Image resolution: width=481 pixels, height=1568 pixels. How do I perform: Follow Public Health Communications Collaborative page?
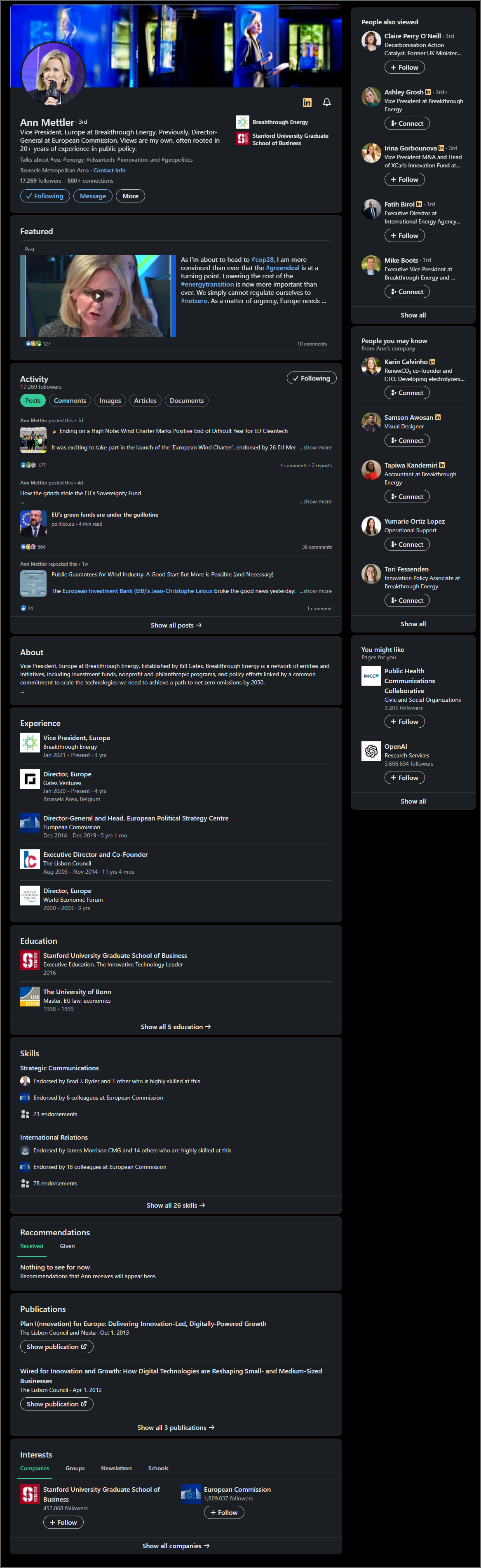pos(404,722)
